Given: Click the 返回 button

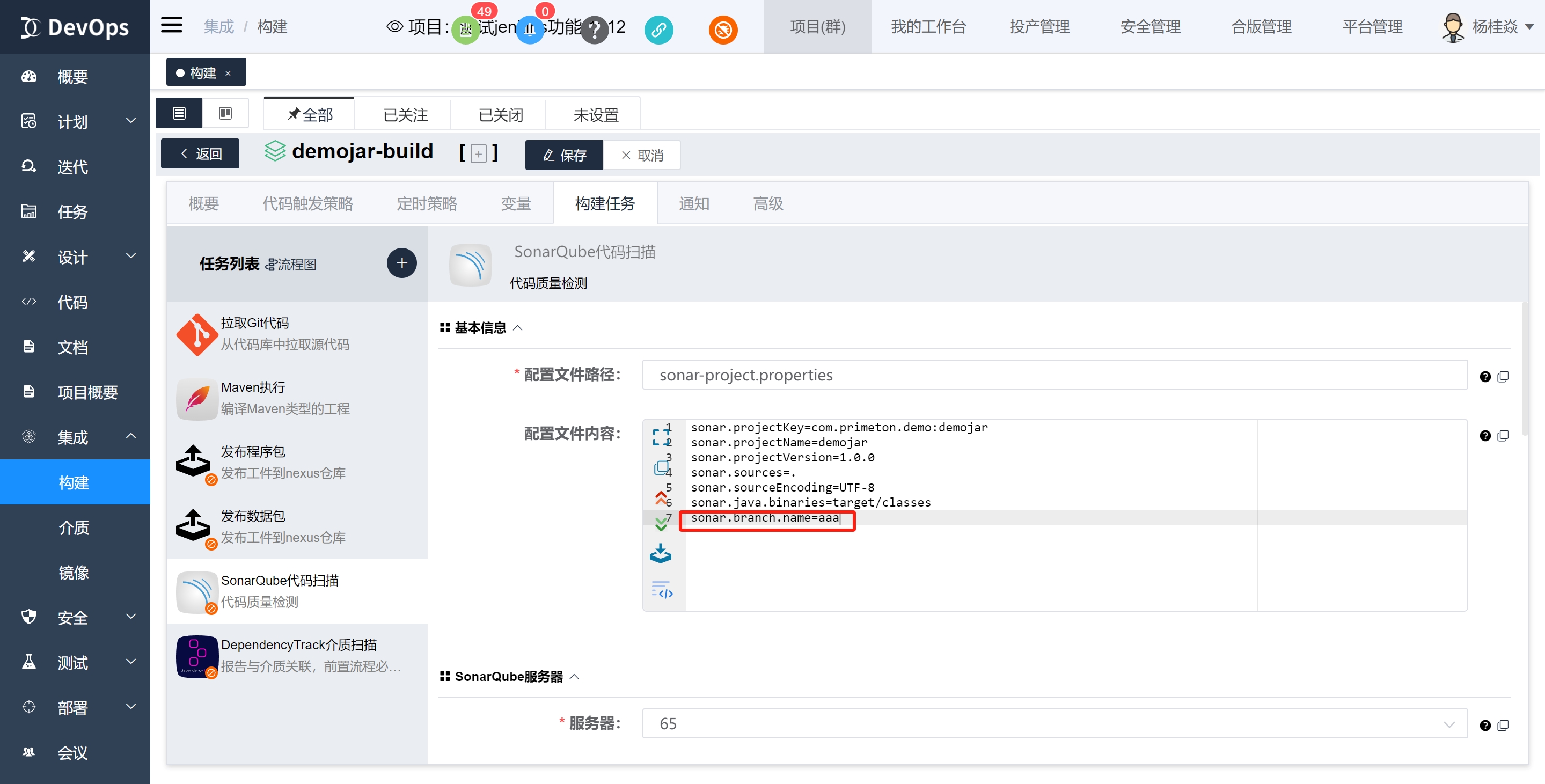Looking at the screenshot, I should [200, 153].
